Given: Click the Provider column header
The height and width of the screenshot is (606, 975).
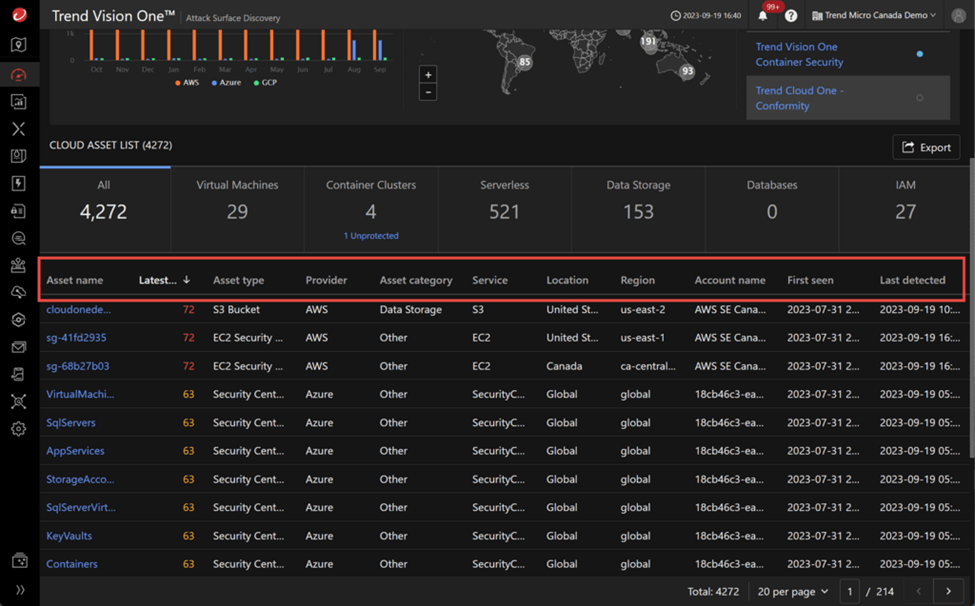Looking at the screenshot, I should pos(326,280).
